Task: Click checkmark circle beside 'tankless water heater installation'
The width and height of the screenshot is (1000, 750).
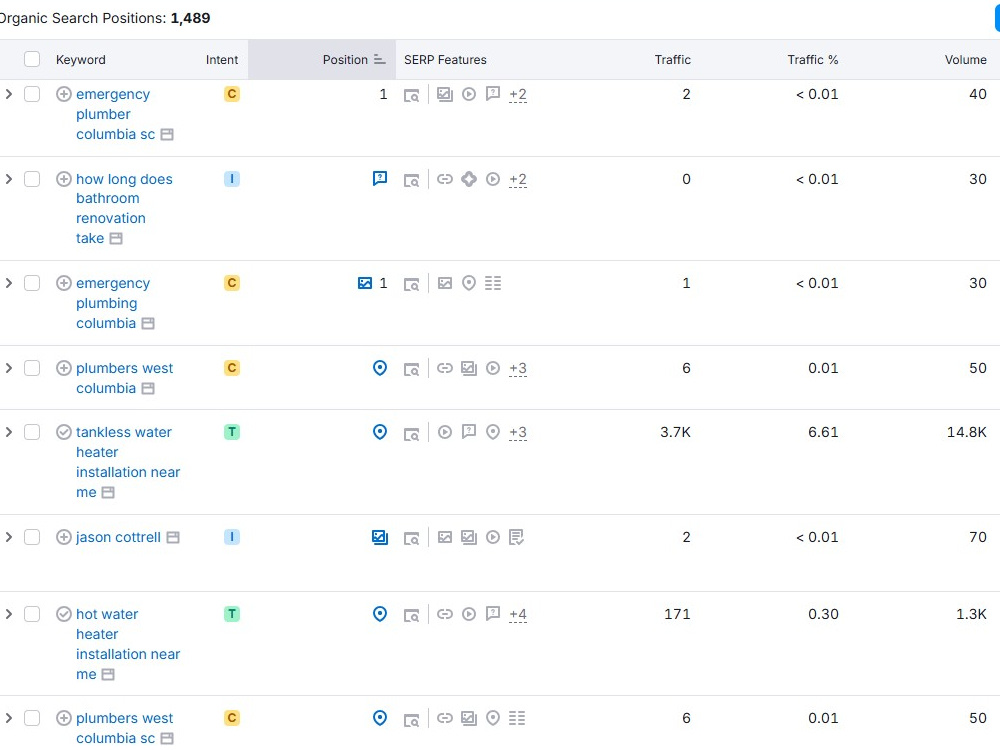Action: 63,432
